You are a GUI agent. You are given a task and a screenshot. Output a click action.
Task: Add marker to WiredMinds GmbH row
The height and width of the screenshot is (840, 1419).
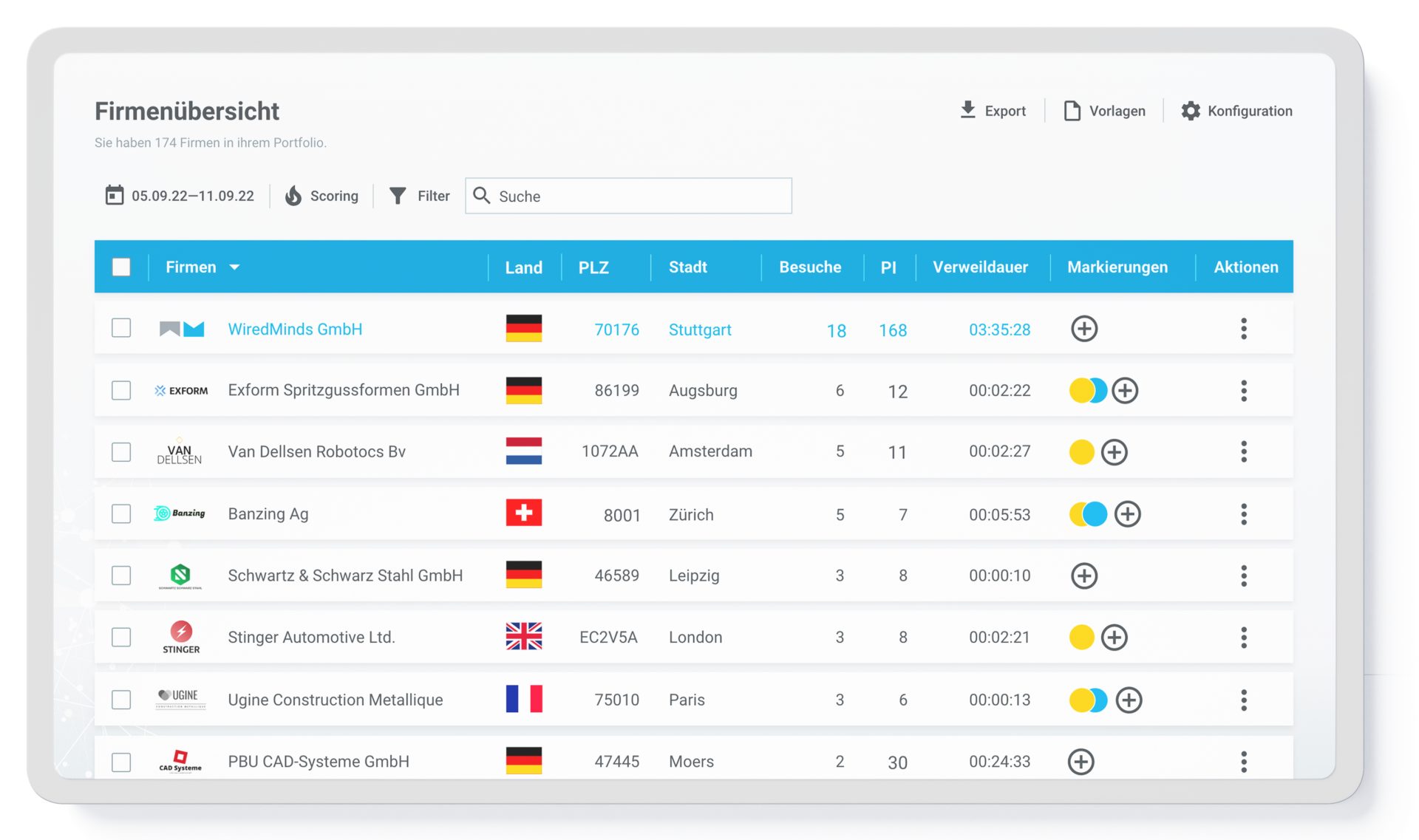[1084, 329]
